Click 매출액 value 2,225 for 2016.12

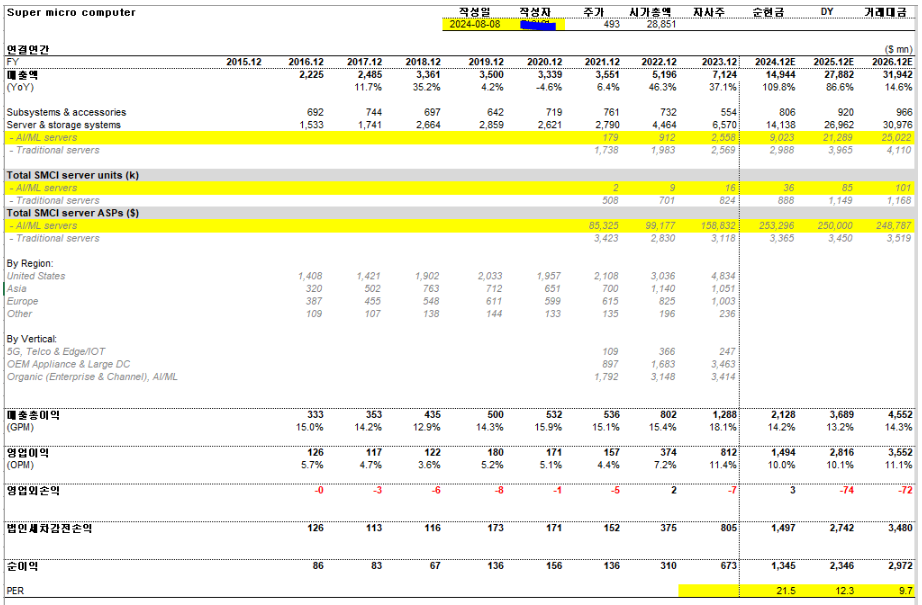click(311, 75)
